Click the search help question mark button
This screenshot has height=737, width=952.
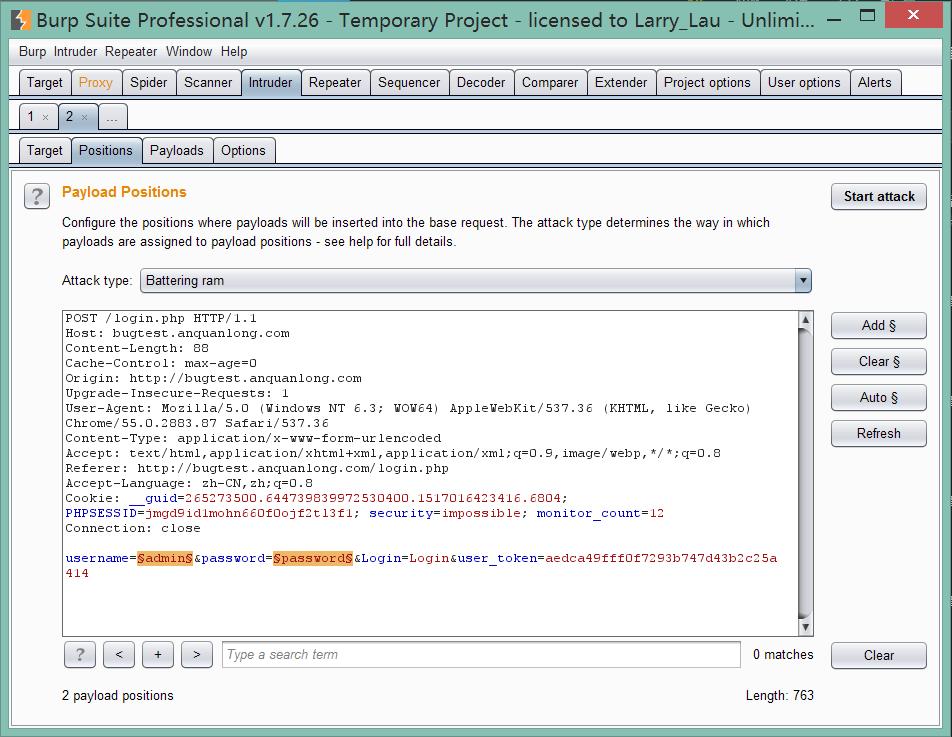[79, 655]
